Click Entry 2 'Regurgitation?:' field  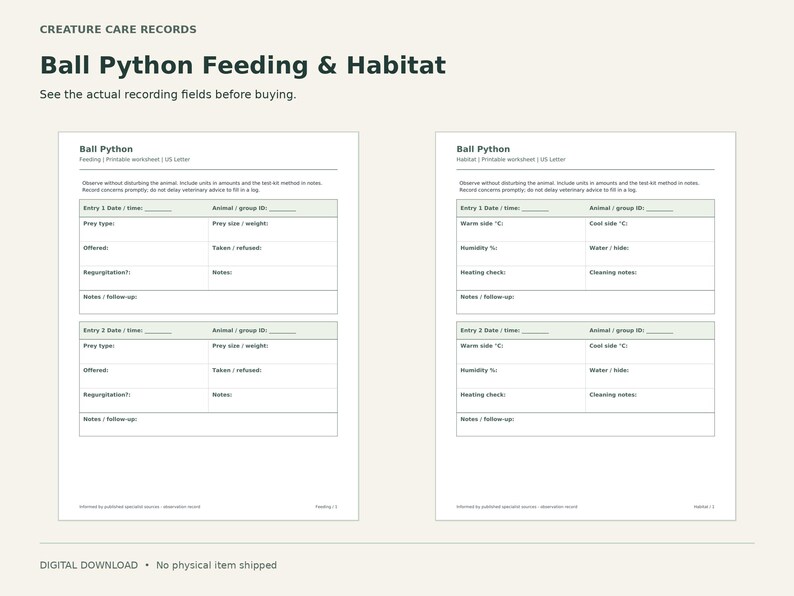coord(144,401)
